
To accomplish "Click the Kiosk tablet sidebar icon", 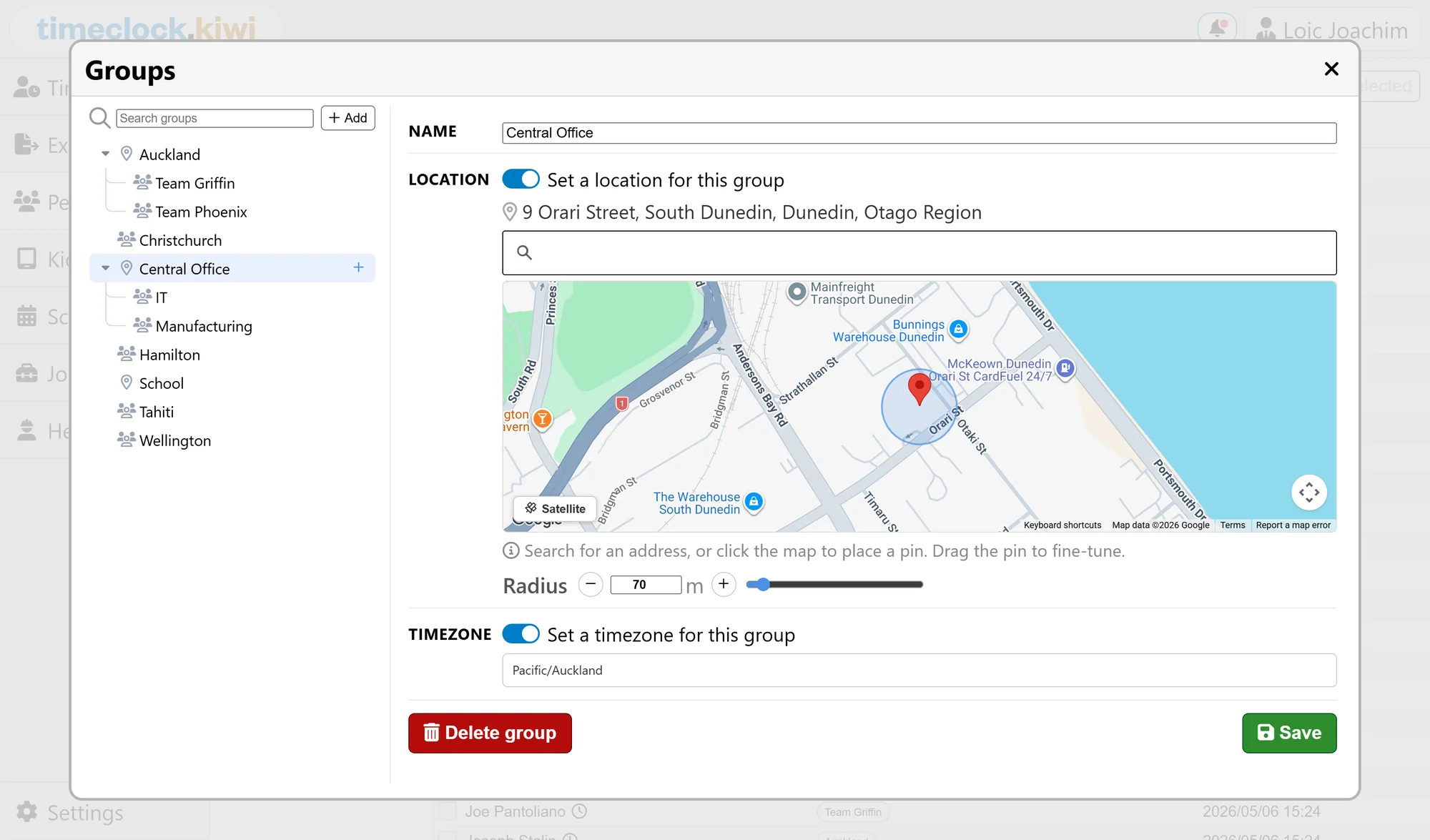I will [26, 258].
